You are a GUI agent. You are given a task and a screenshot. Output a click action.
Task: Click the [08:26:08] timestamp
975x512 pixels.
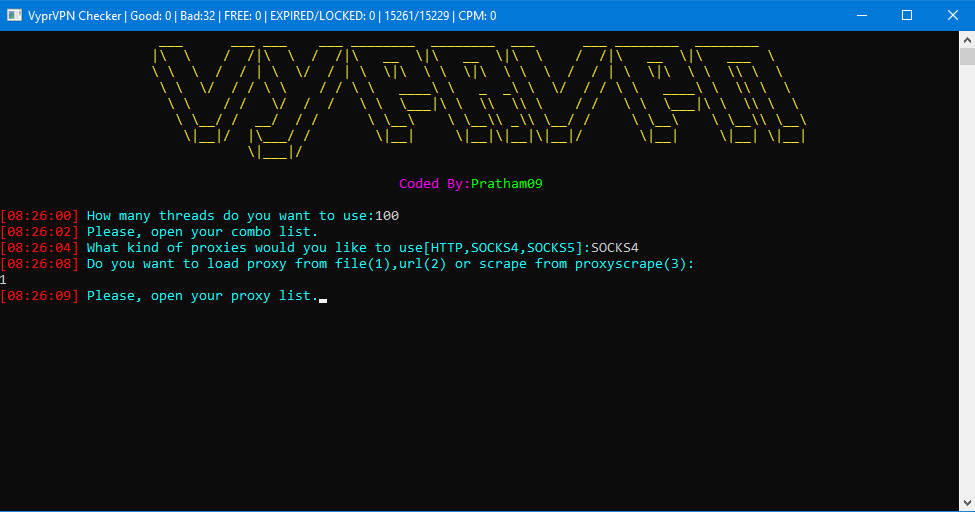tap(40, 264)
